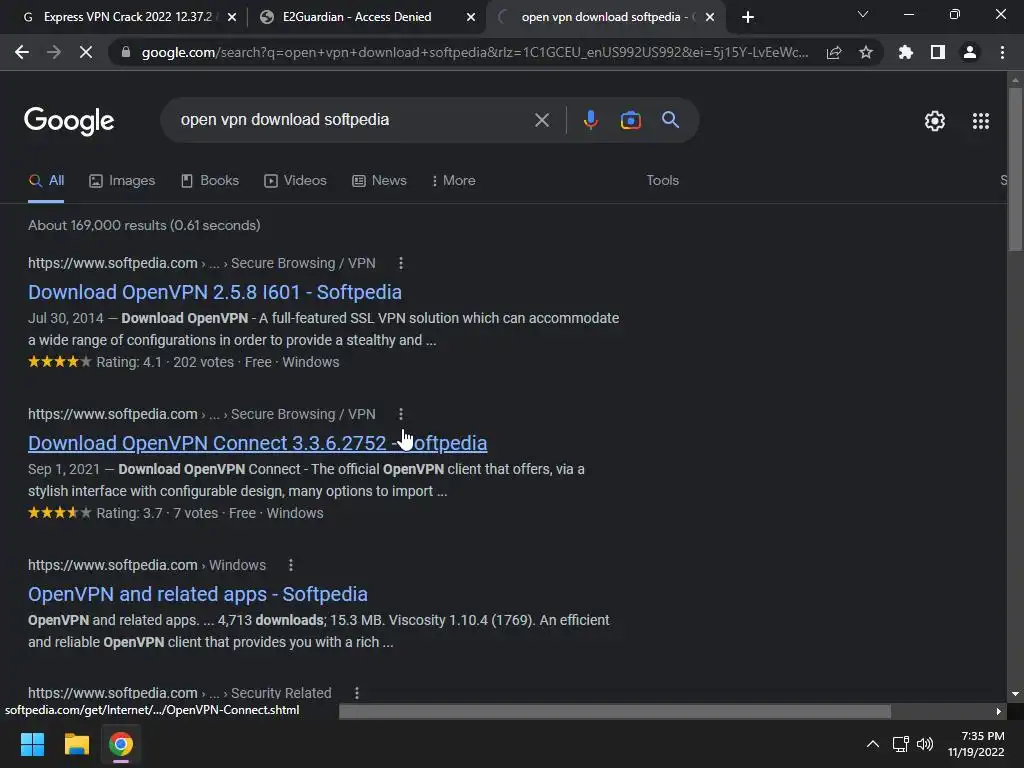
Task: Show hidden system tray icons
Action: pos(872,744)
